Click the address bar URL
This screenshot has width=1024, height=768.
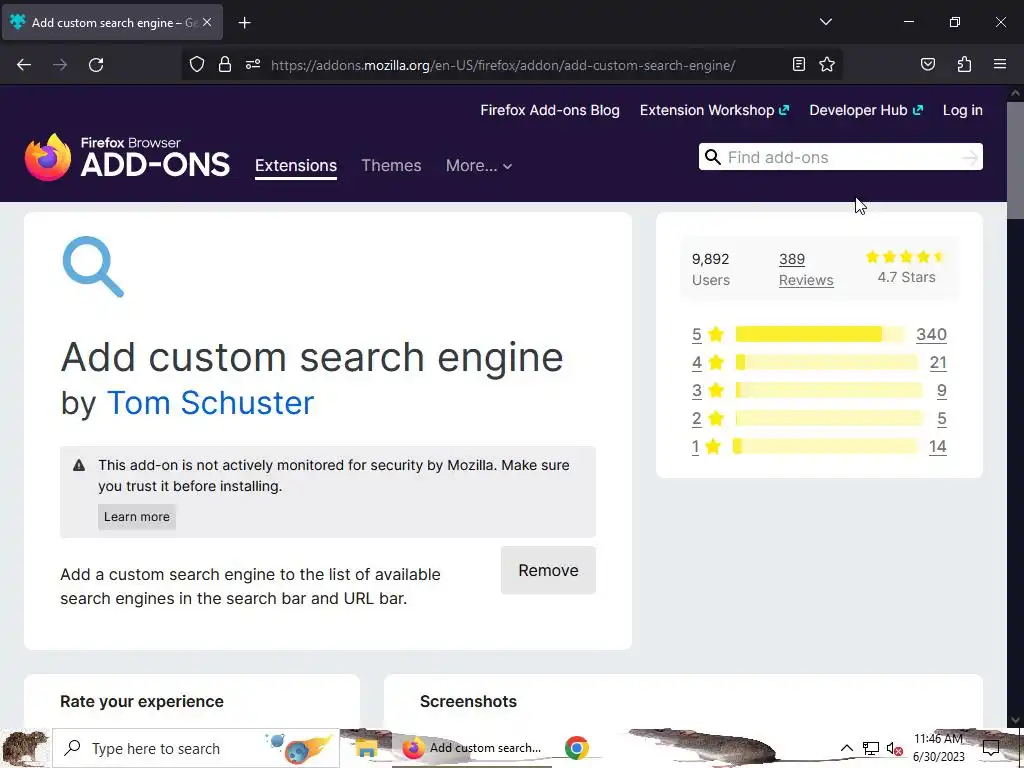503,65
